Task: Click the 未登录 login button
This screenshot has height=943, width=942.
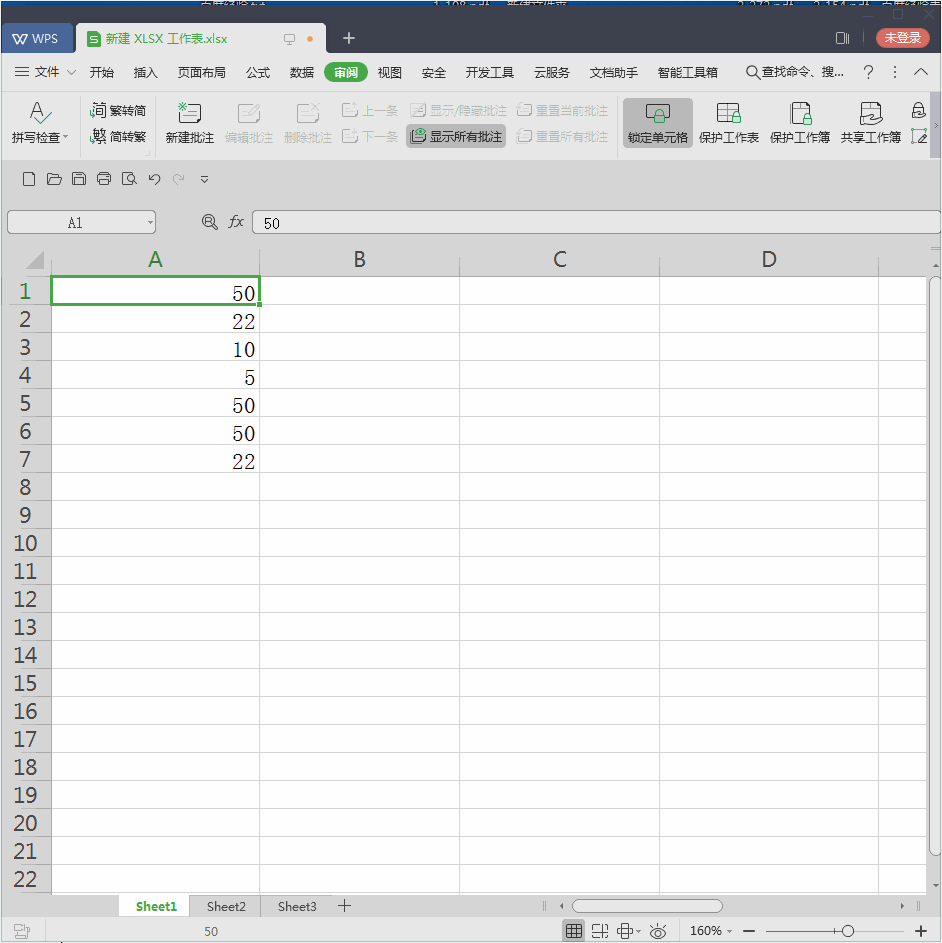Action: (902, 38)
